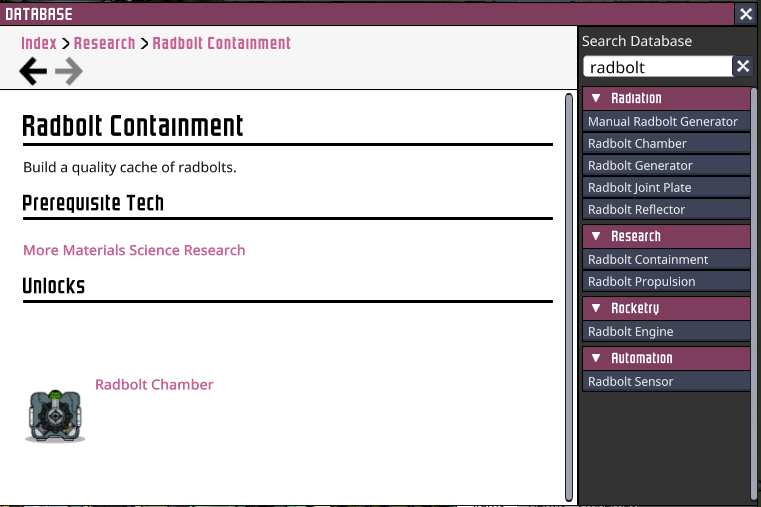Open Radbolt Containment in the breadcrumb
Screen dimensions: 761x507
[x=222, y=43]
